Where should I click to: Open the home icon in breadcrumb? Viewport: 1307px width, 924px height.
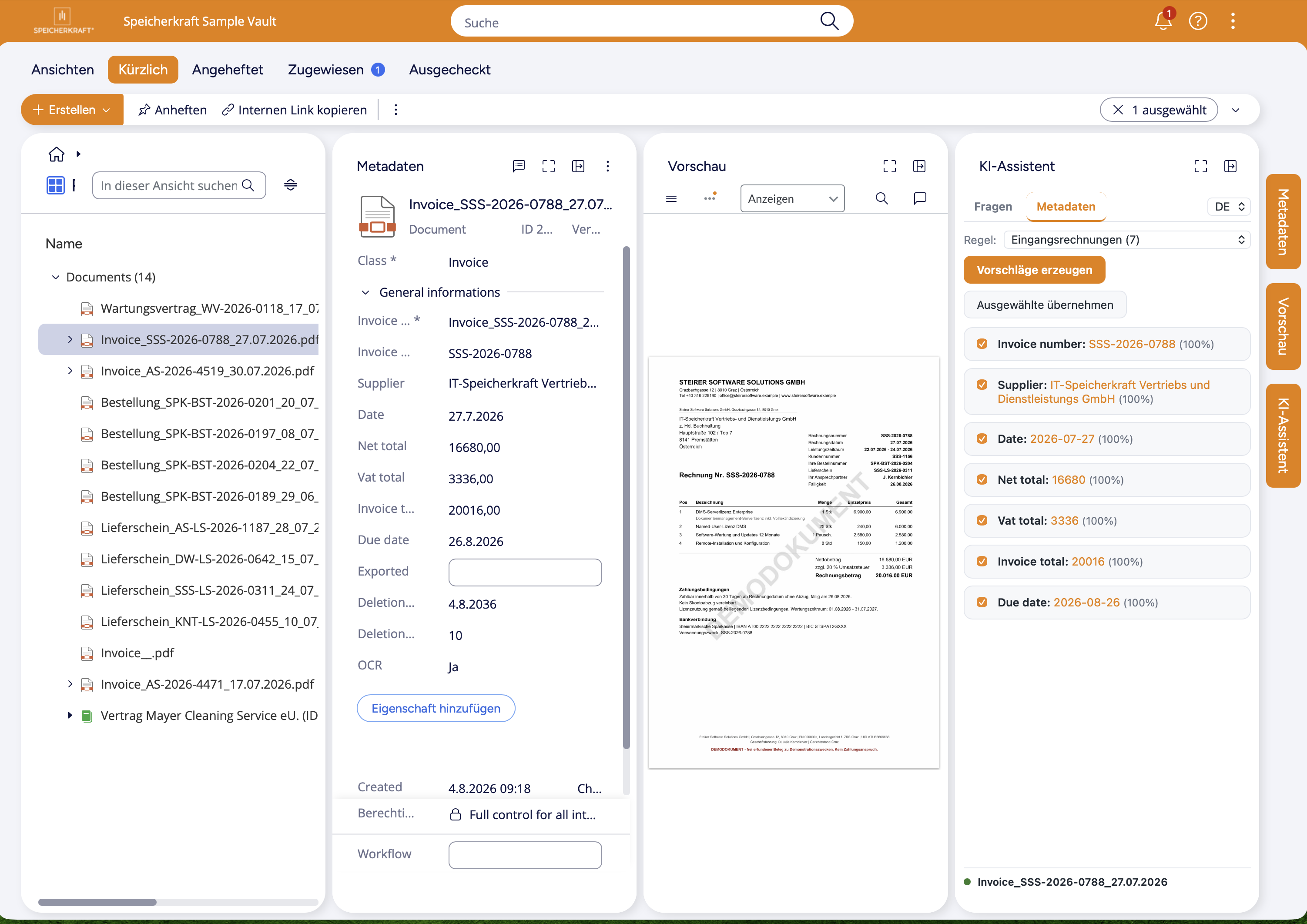coord(57,154)
